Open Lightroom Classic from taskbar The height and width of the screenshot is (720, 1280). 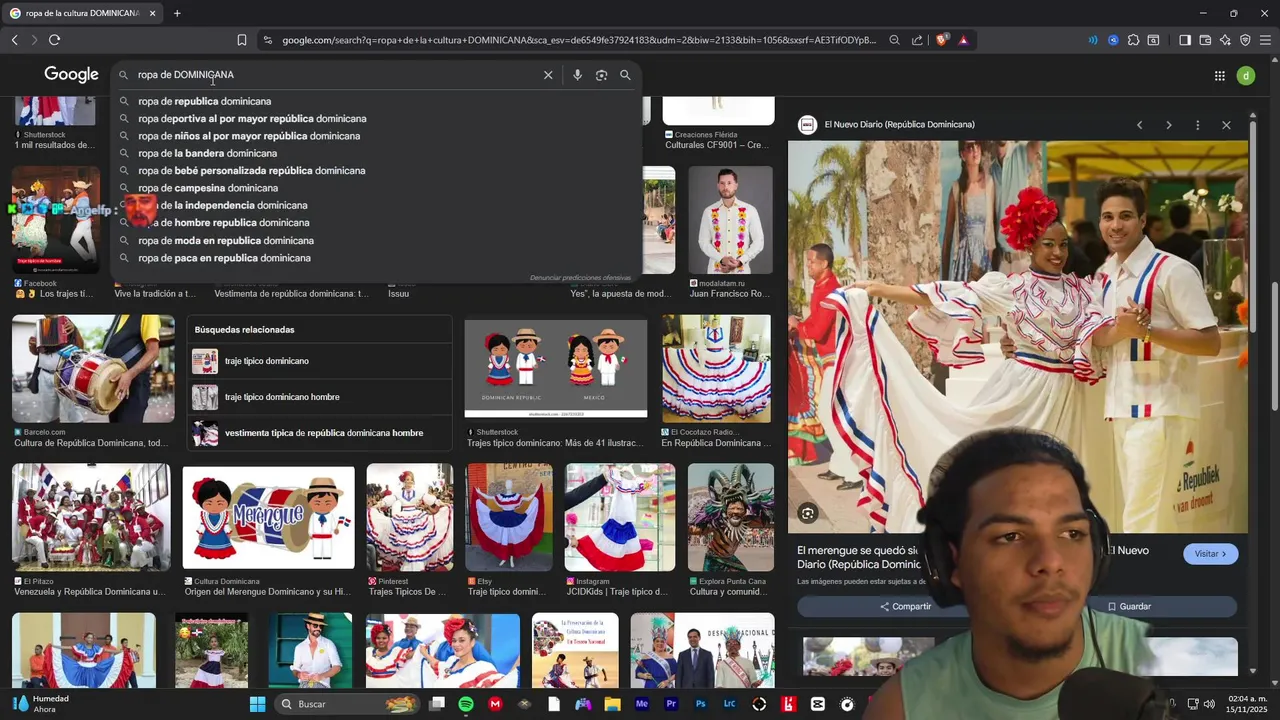coord(729,704)
